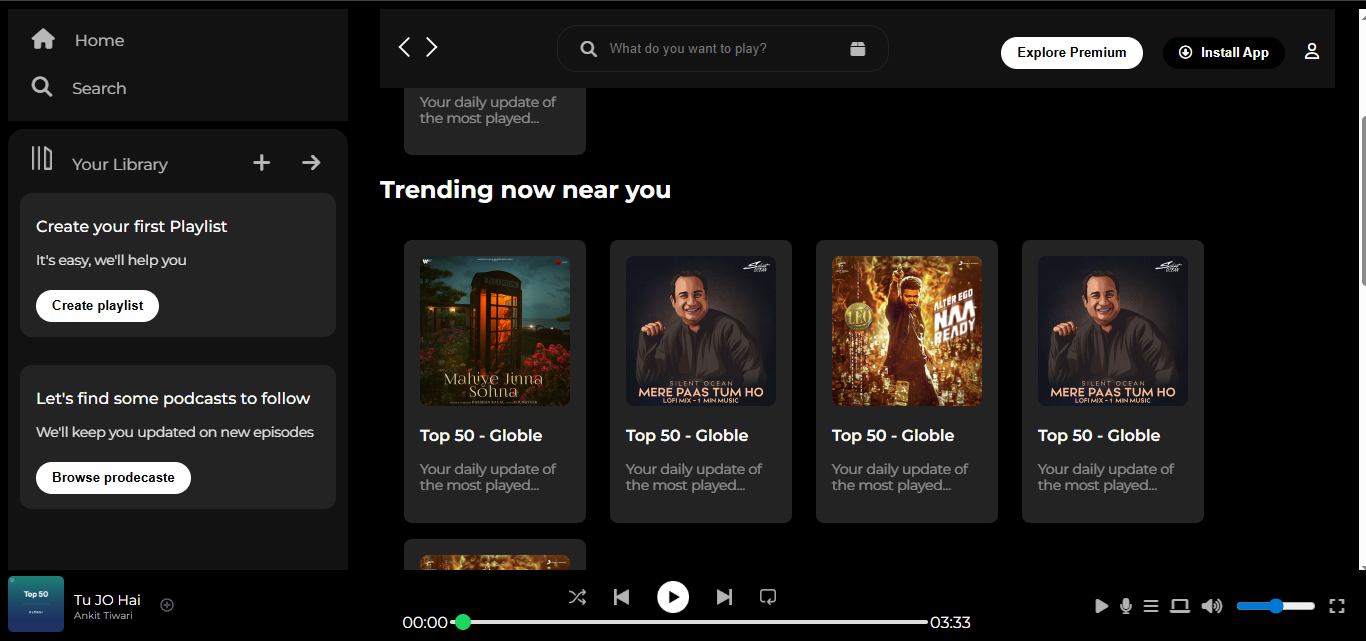Viewport: 1366px width, 641px height.
Task: Click the Your Library label
Action: point(120,164)
